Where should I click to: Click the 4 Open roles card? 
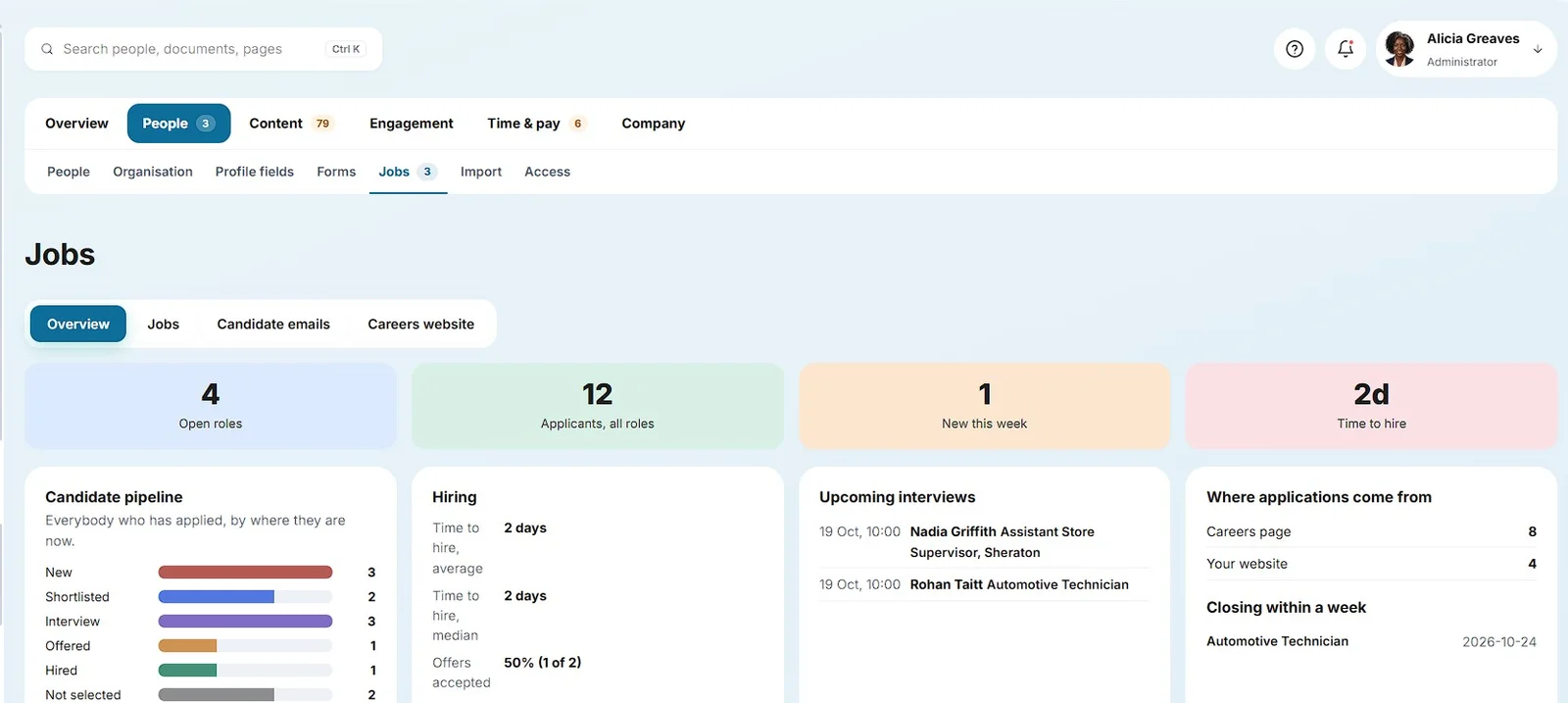coord(211,406)
